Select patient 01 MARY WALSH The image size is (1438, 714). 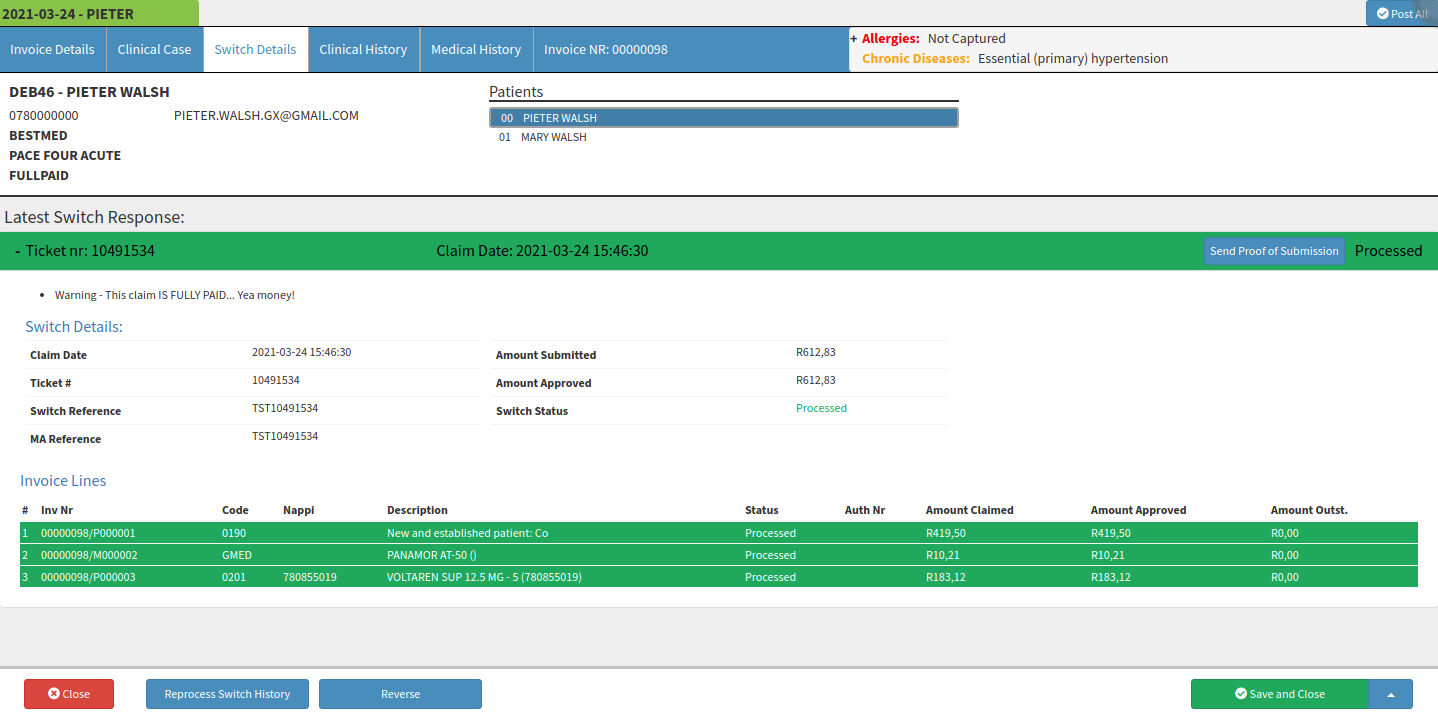tap(723, 137)
